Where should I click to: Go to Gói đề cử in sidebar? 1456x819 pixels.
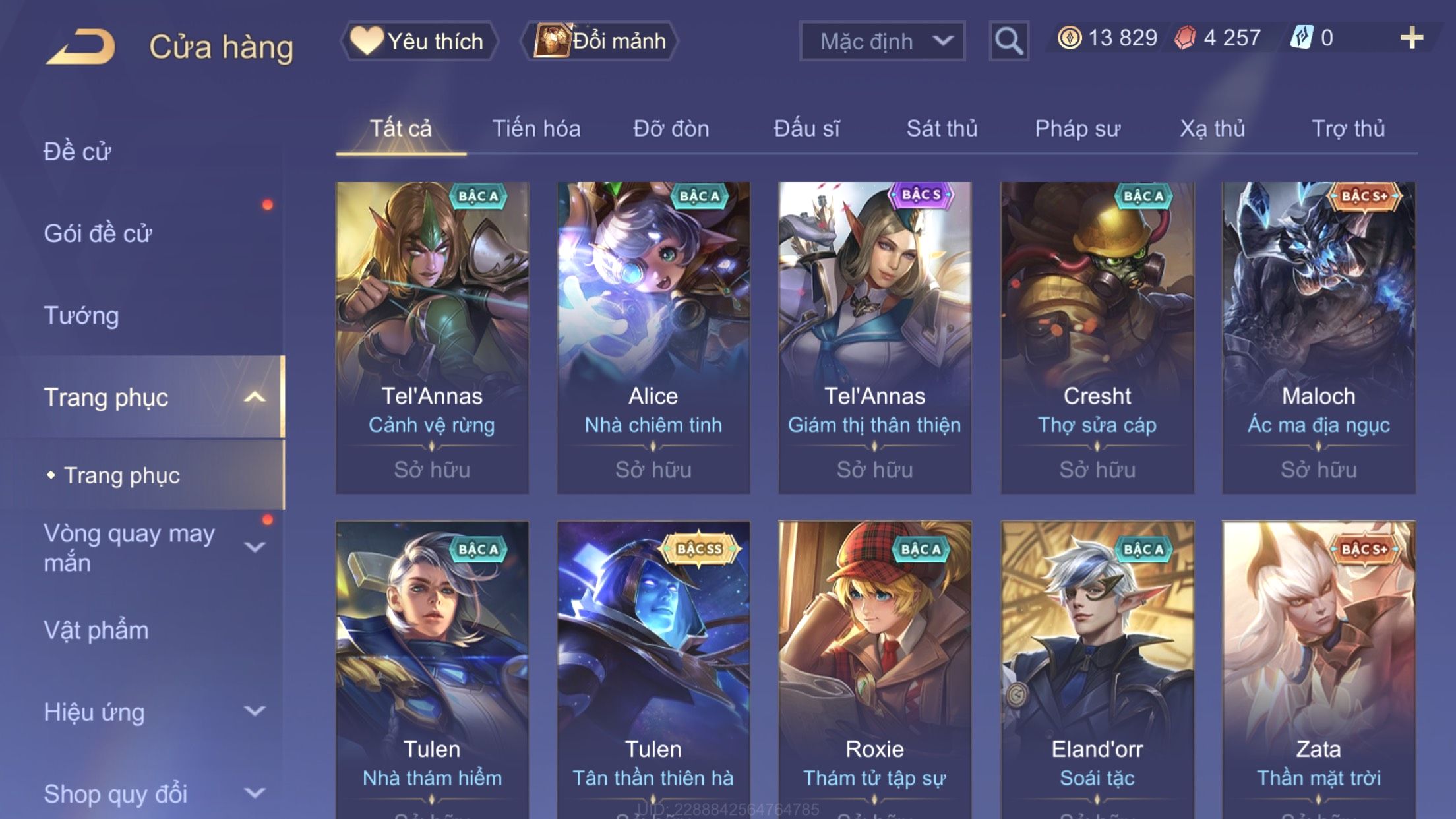point(98,233)
